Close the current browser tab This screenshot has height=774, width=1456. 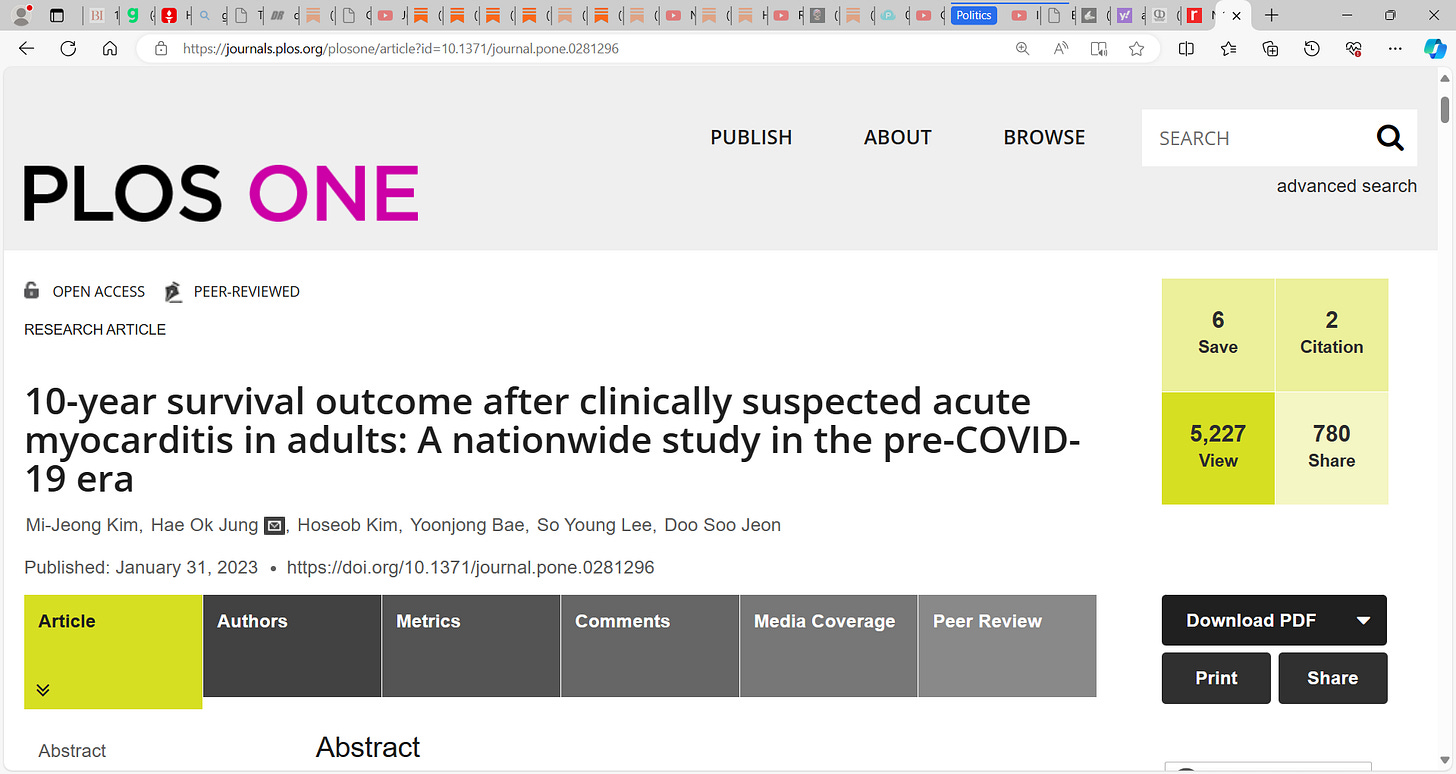click(x=1237, y=15)
